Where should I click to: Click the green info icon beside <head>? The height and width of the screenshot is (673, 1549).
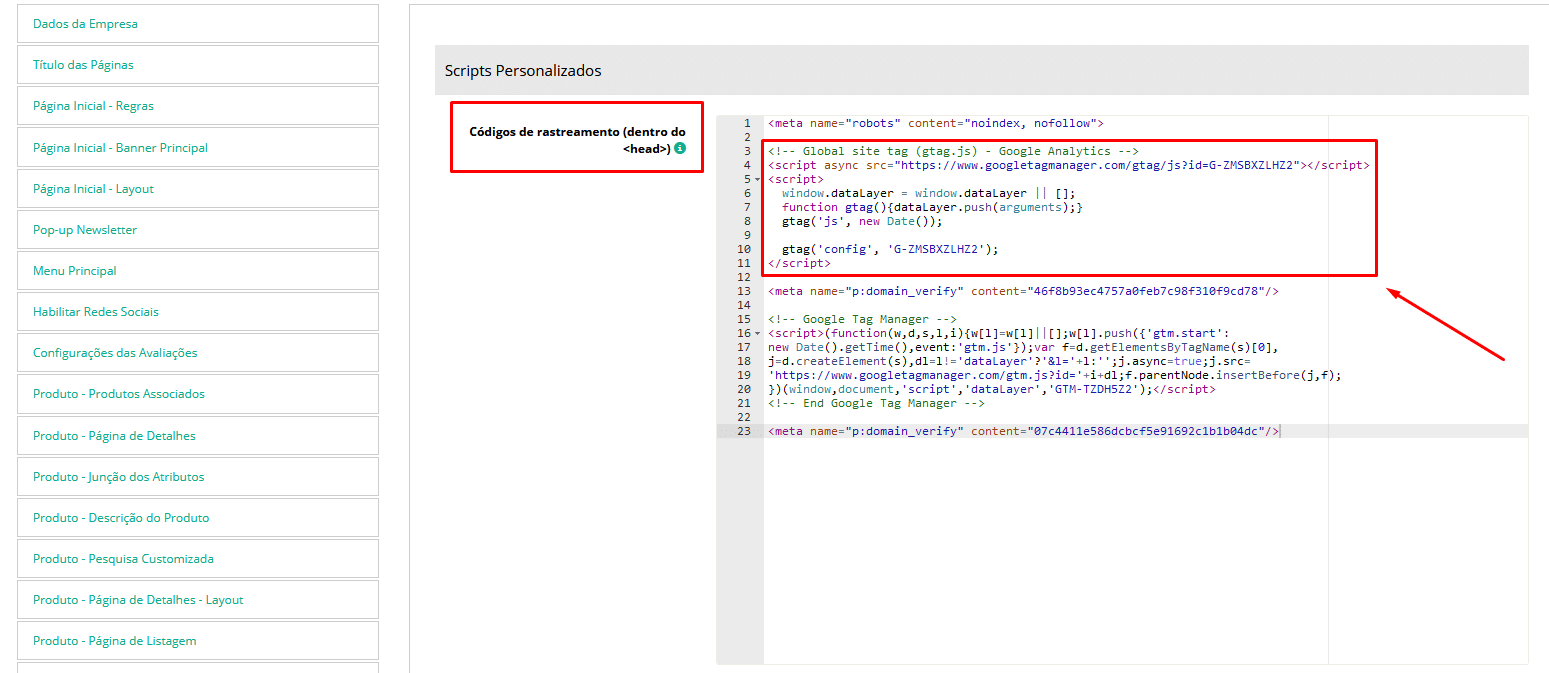click(x=680, y=148)
